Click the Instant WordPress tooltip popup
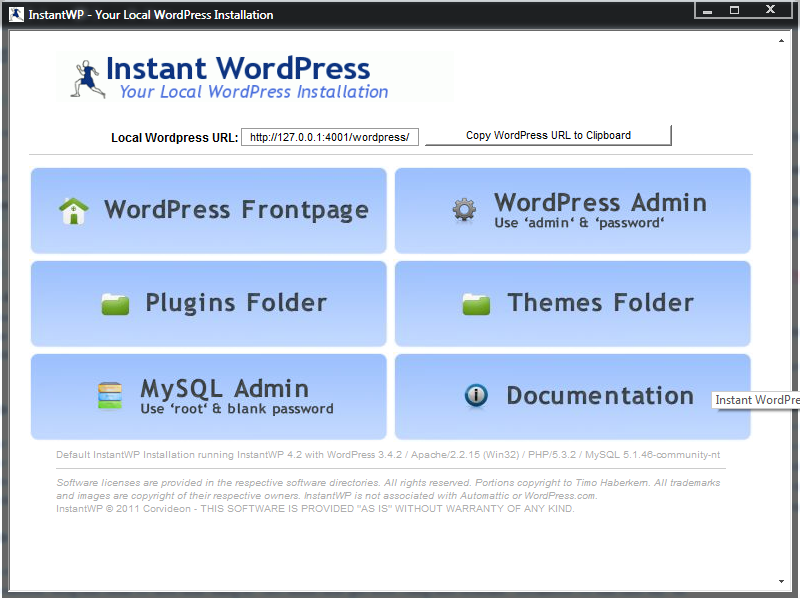800x599 pixels. (x=757, y=400)
